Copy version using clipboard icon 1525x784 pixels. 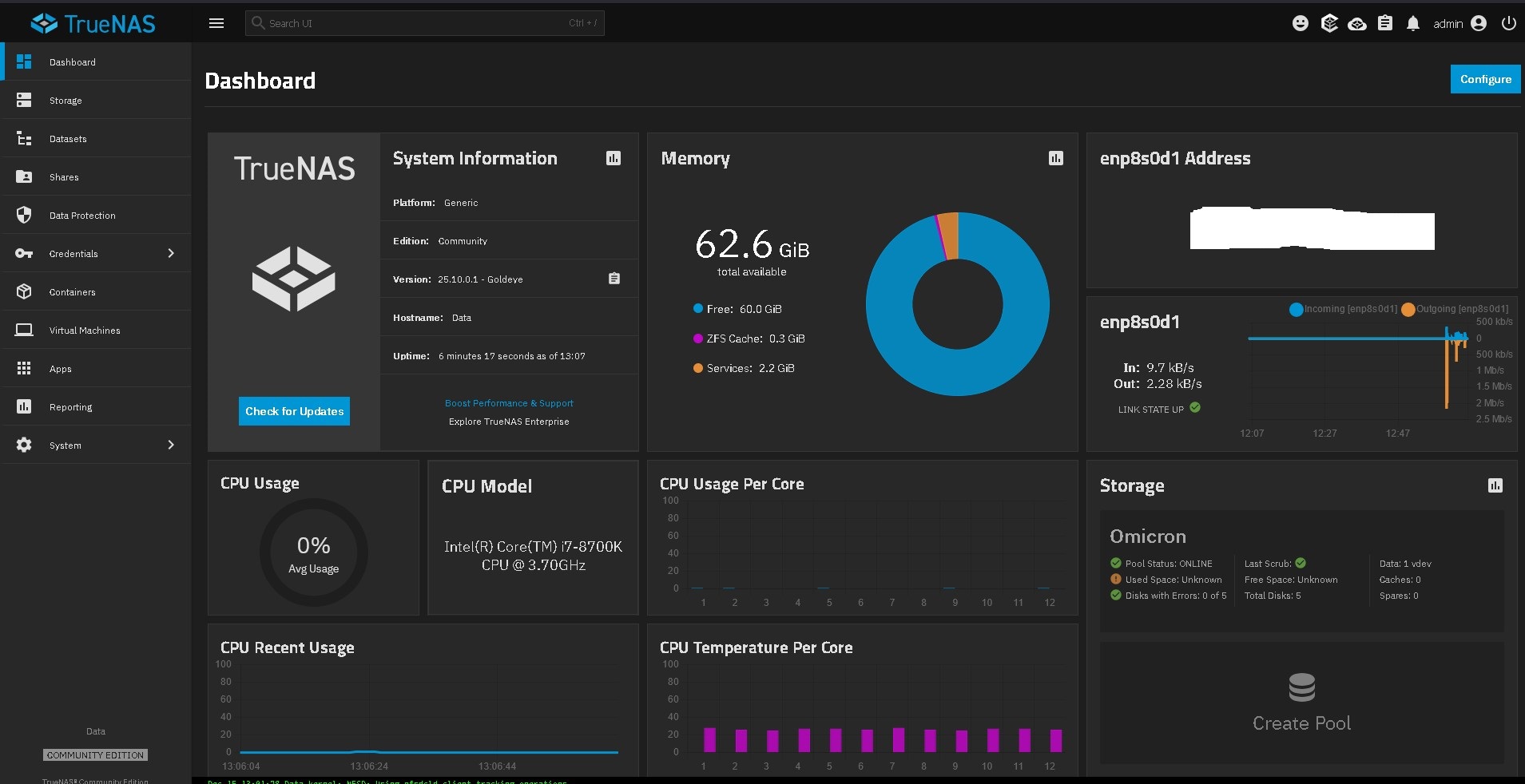[x=614, y=279]
